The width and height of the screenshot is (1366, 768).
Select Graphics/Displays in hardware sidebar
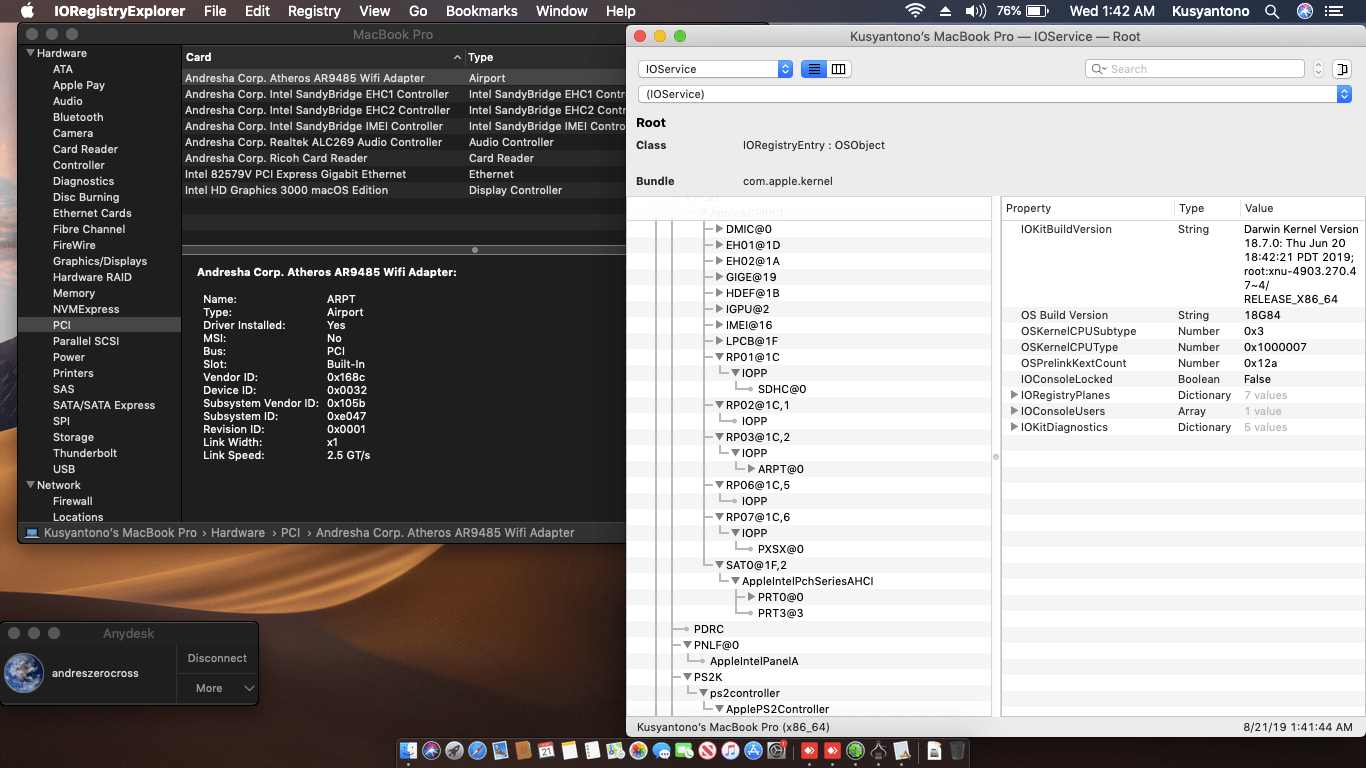[x=100, y=261]
